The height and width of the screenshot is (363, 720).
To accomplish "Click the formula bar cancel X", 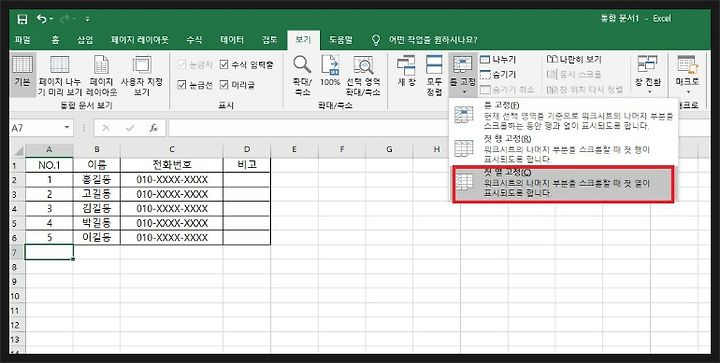I will tap(106, 128).
